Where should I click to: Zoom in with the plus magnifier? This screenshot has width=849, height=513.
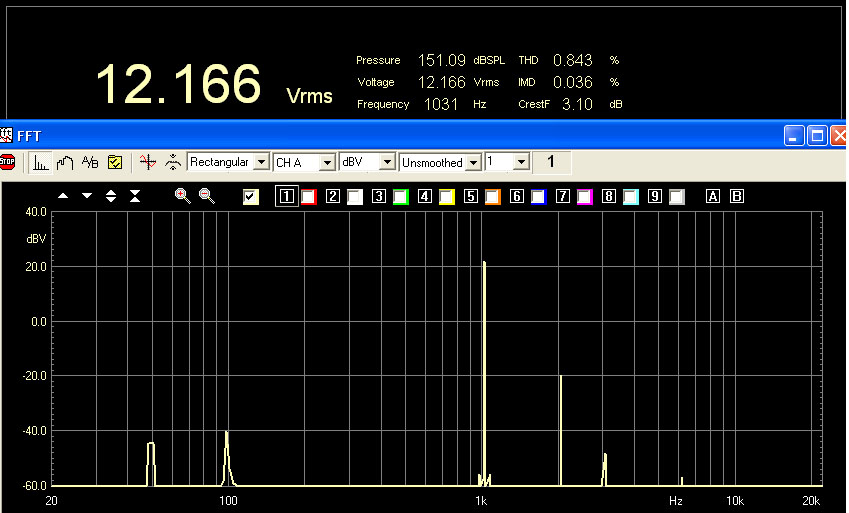[x=182, y=196]
